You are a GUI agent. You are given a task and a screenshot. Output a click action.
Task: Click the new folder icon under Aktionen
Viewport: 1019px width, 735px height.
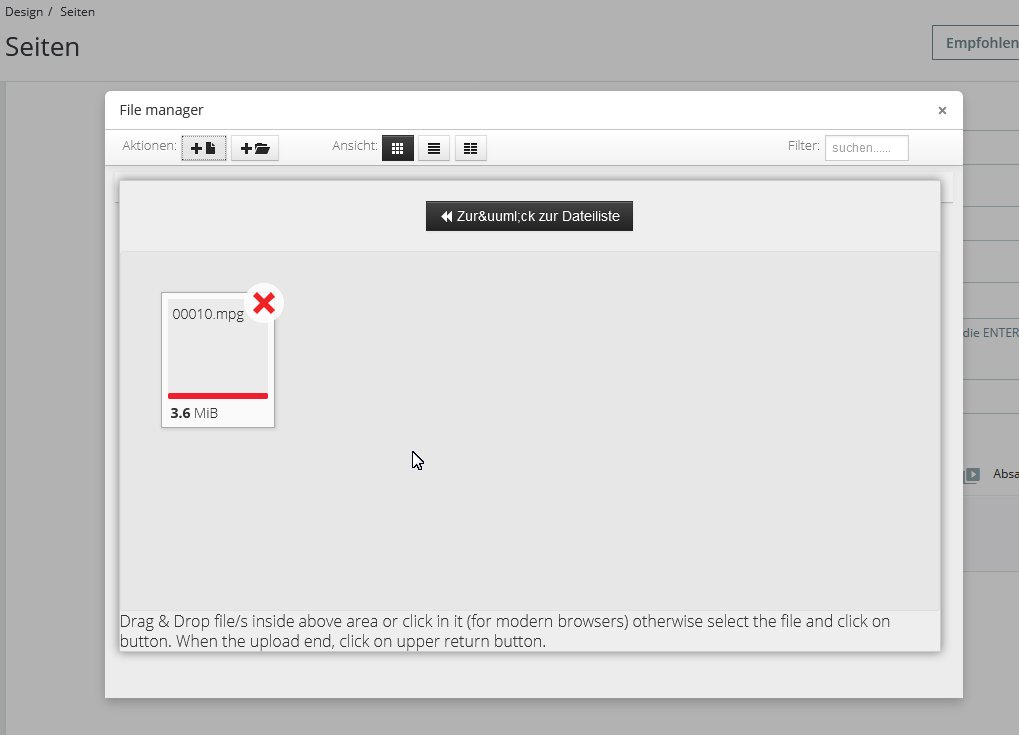[255, 148]
